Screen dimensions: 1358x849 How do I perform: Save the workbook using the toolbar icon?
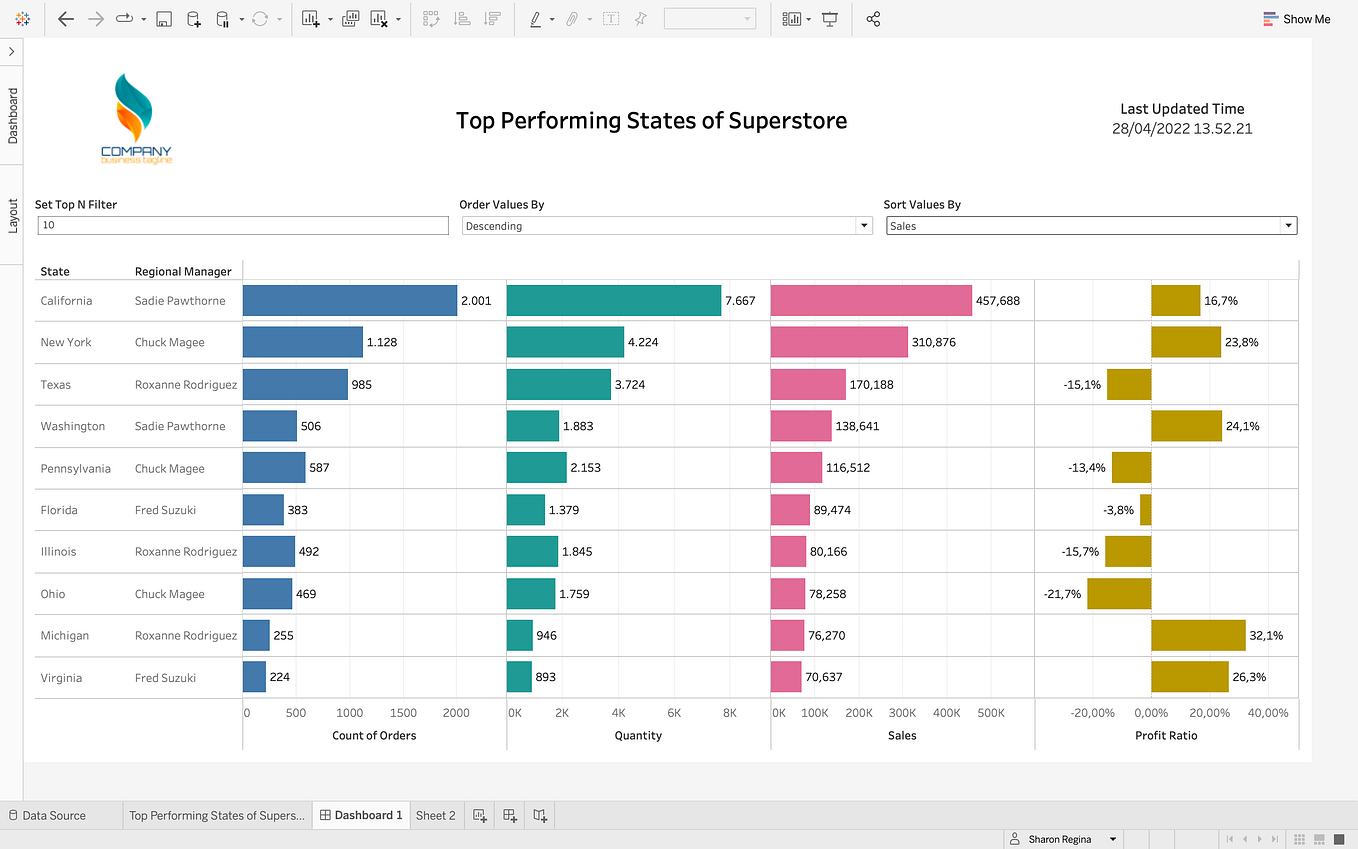[x=163, y=19]
